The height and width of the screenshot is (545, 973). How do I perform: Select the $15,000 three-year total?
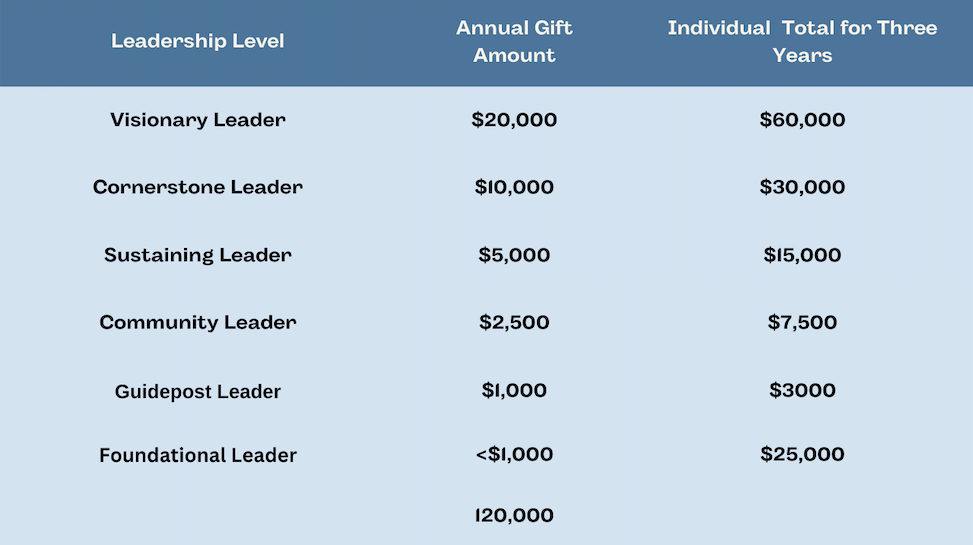pyautogui.click(x=802, y=255)
